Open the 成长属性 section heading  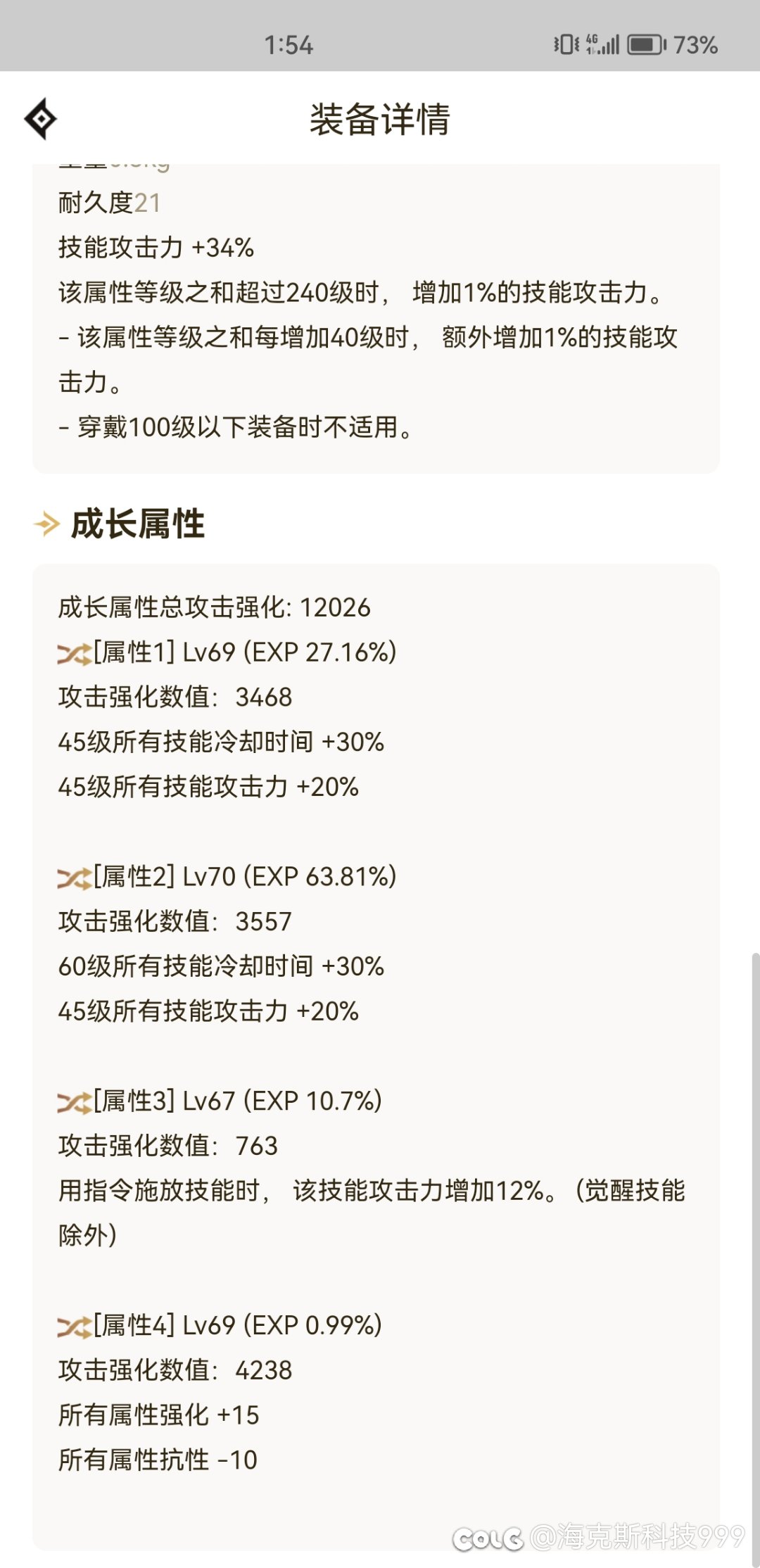pos(138,524)
